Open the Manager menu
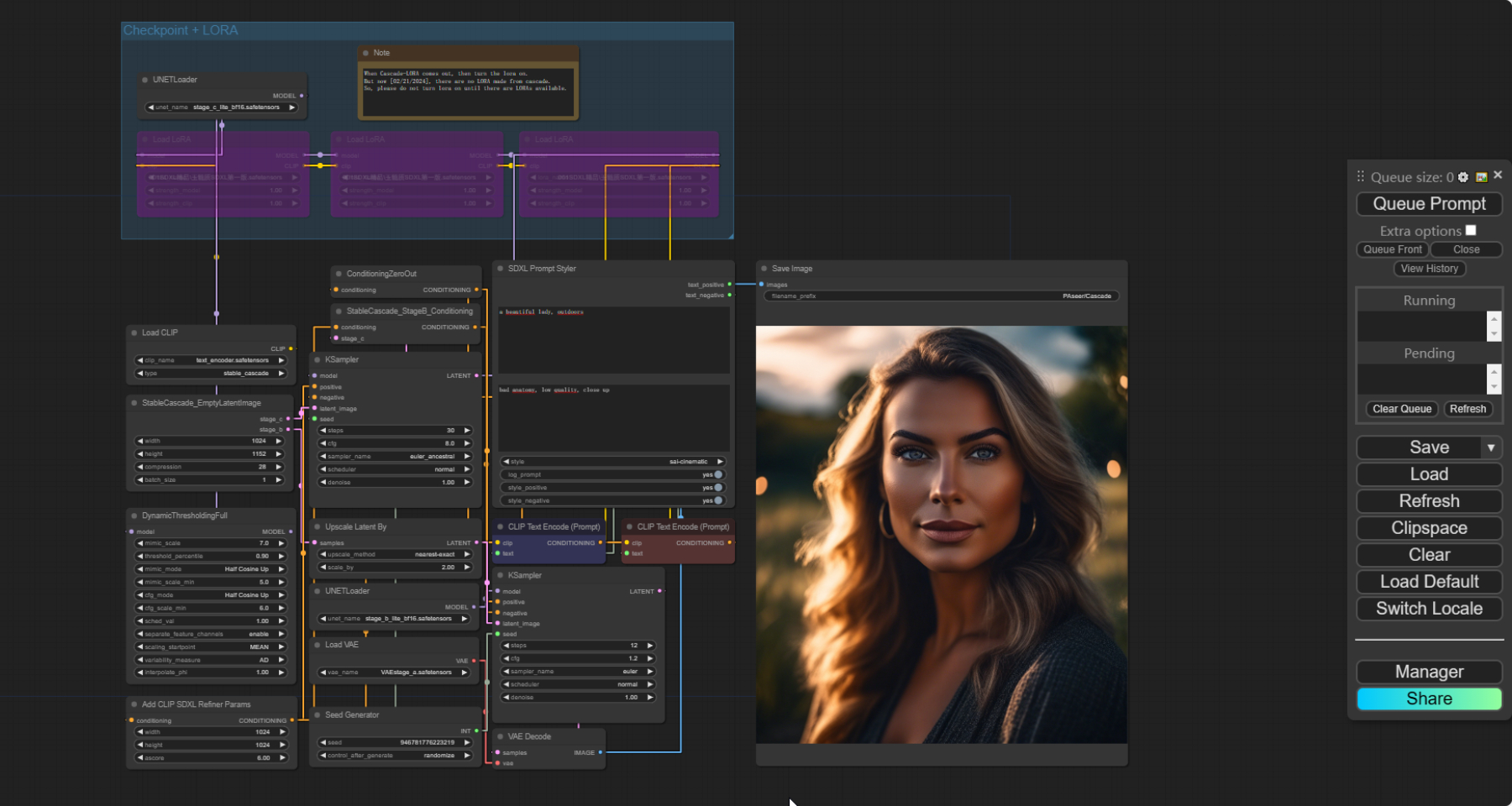The width and height of the screenshot is (1512, 806). 1429,672
